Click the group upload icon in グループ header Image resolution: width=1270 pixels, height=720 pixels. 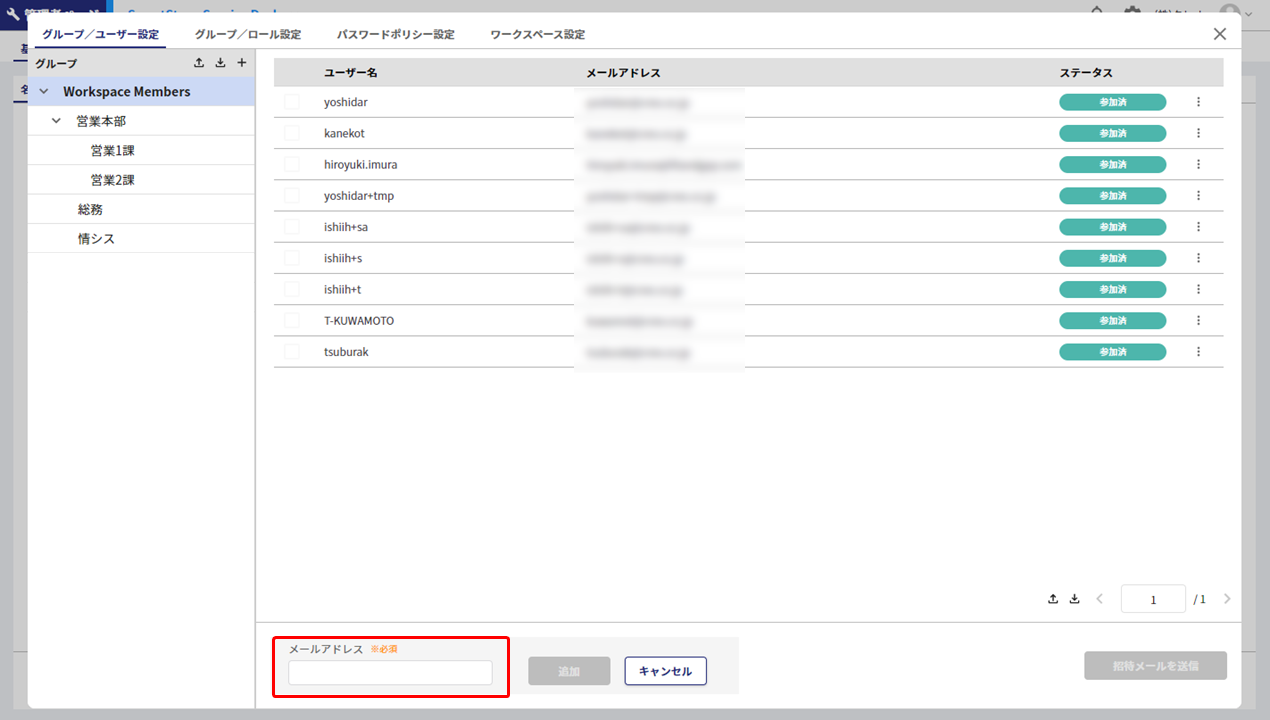[x=199, y=63]
